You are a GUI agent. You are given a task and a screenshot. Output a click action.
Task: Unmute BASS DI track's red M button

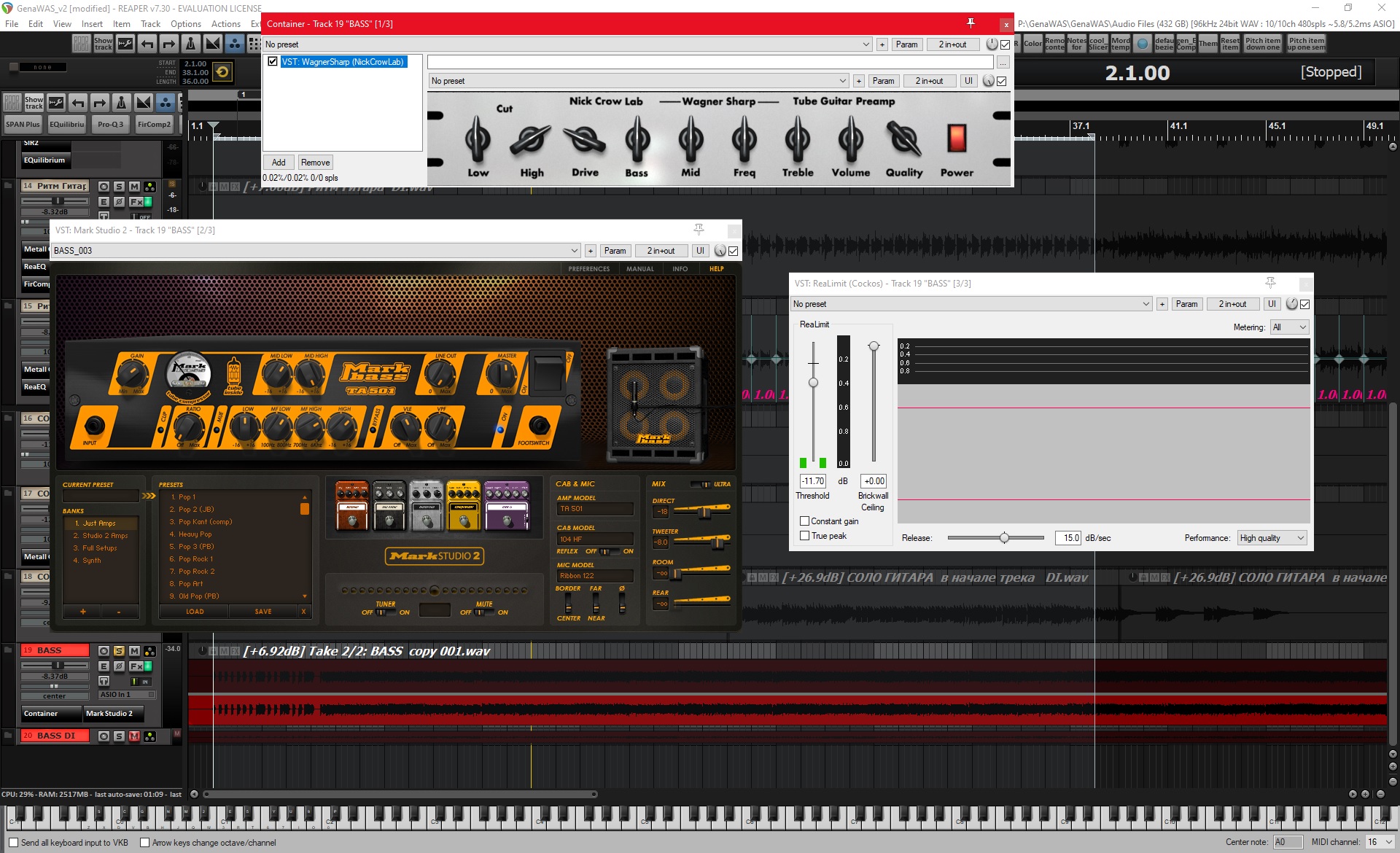134,736
